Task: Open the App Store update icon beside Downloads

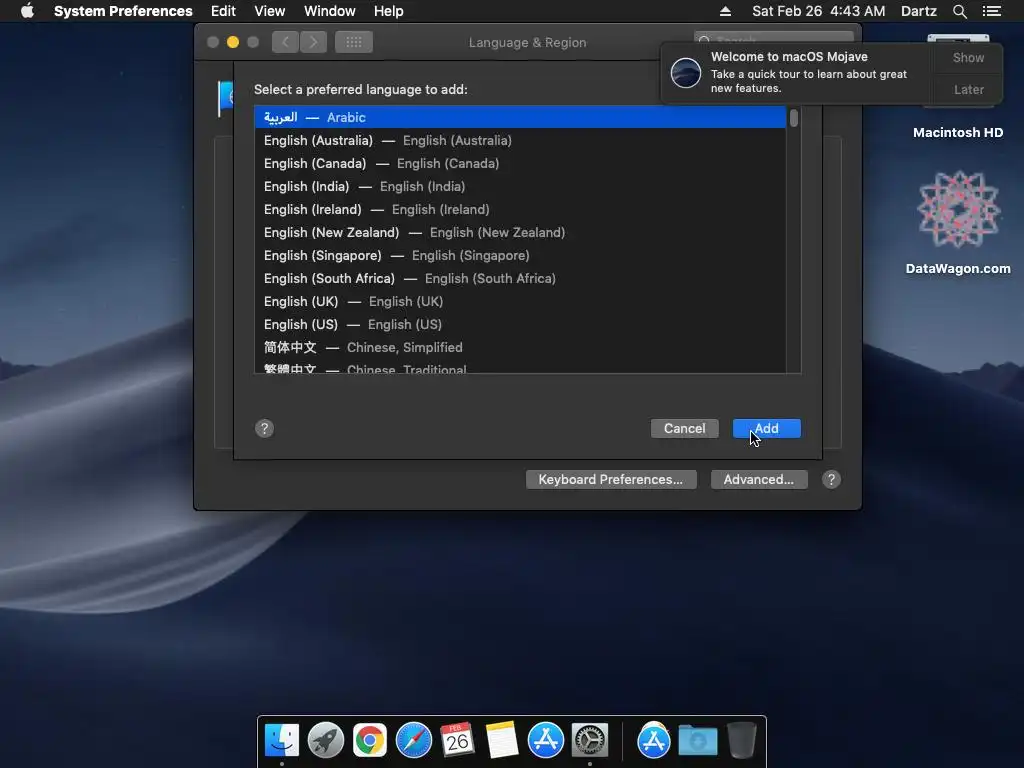Action: [654, 741]
